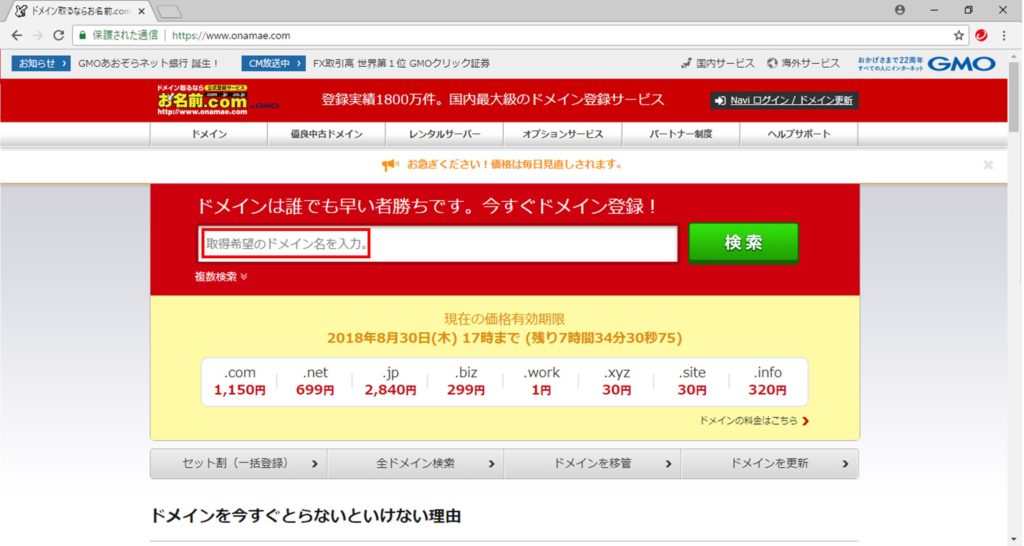This screenshot has height=546, width=1024.
Task: Open GMOあおぞらネット銀行 誕生 news link
Action: point(148,63)
